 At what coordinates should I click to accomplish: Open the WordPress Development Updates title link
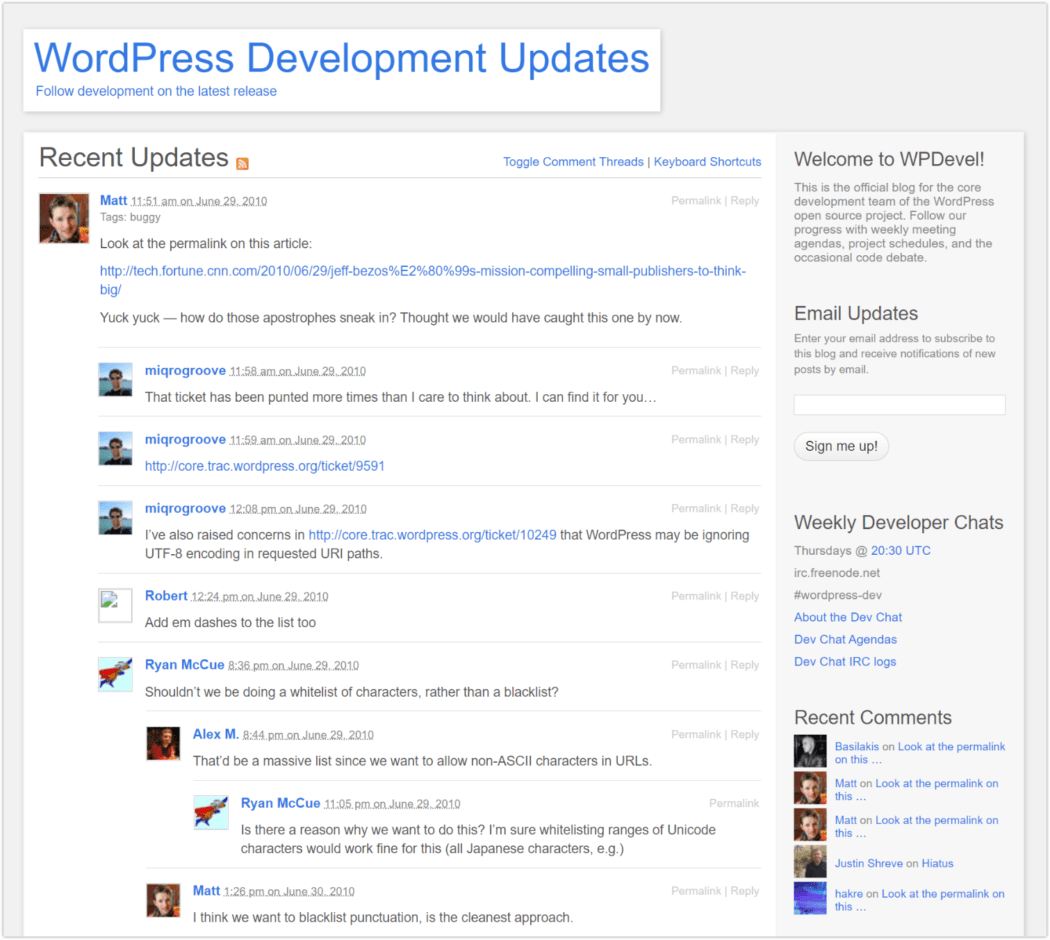342,58
